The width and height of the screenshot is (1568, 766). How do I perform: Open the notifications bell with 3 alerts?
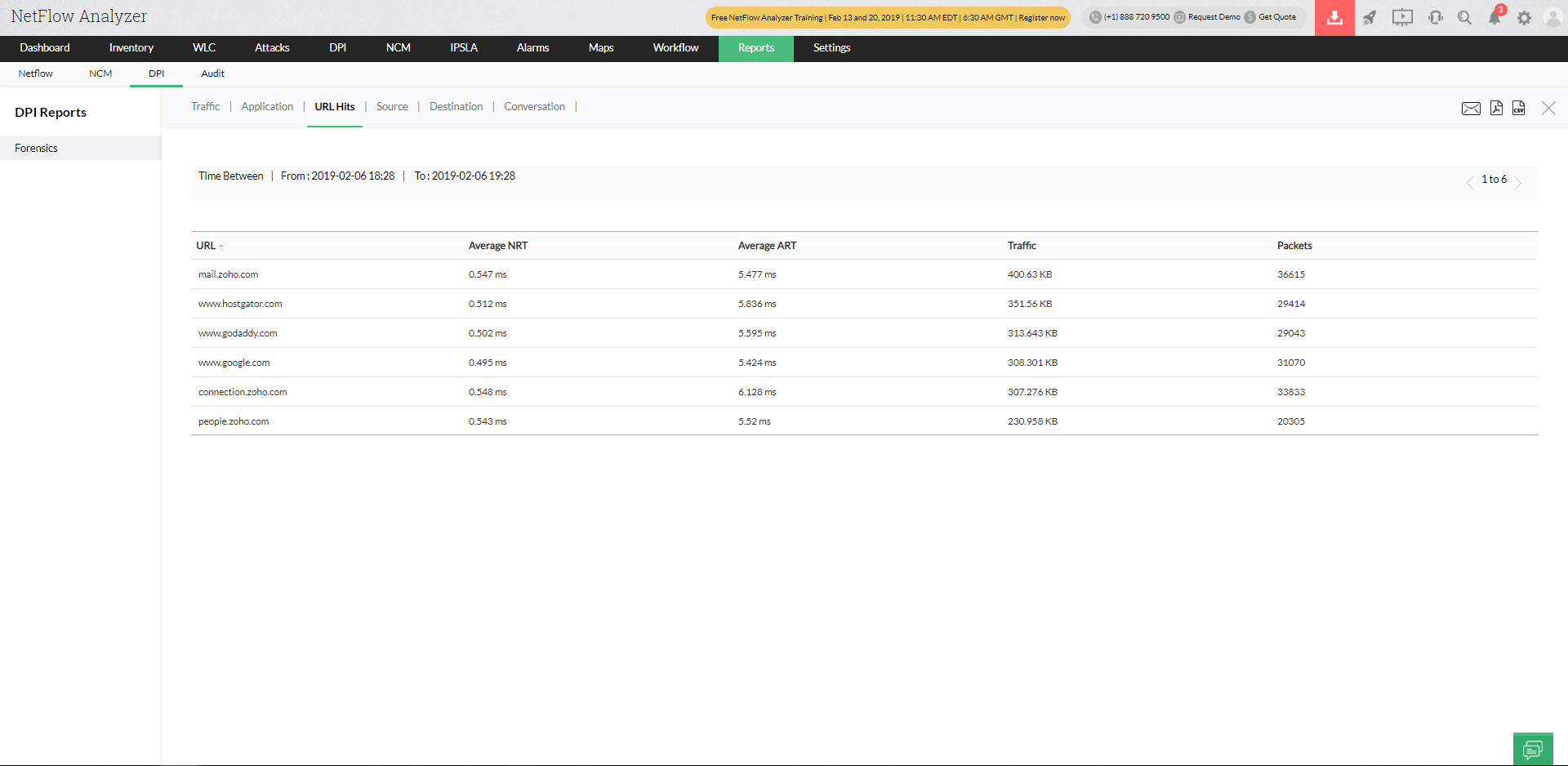[1494, 17]
